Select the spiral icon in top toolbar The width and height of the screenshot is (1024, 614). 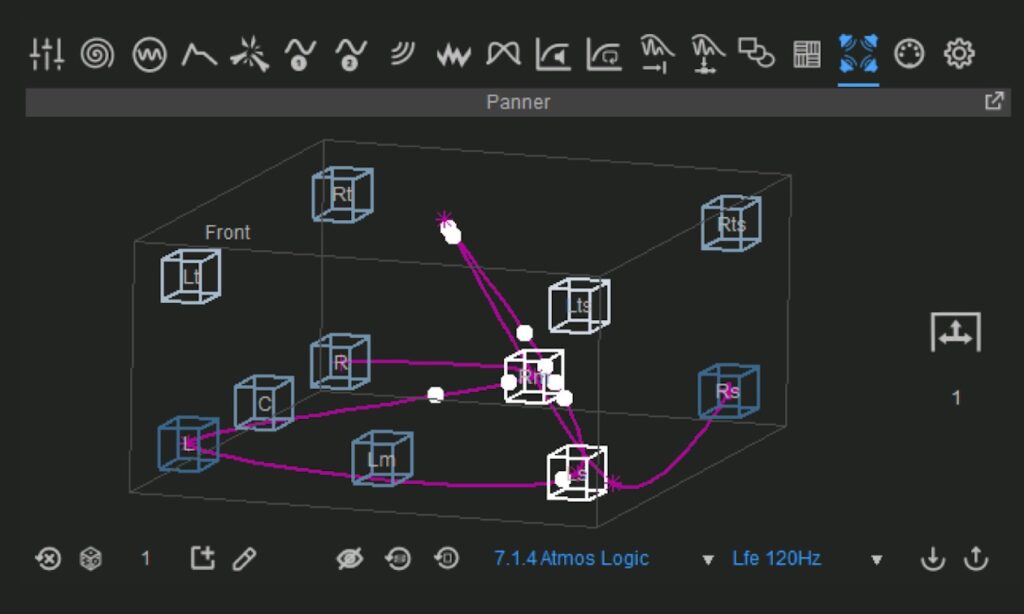coord(97,54)
